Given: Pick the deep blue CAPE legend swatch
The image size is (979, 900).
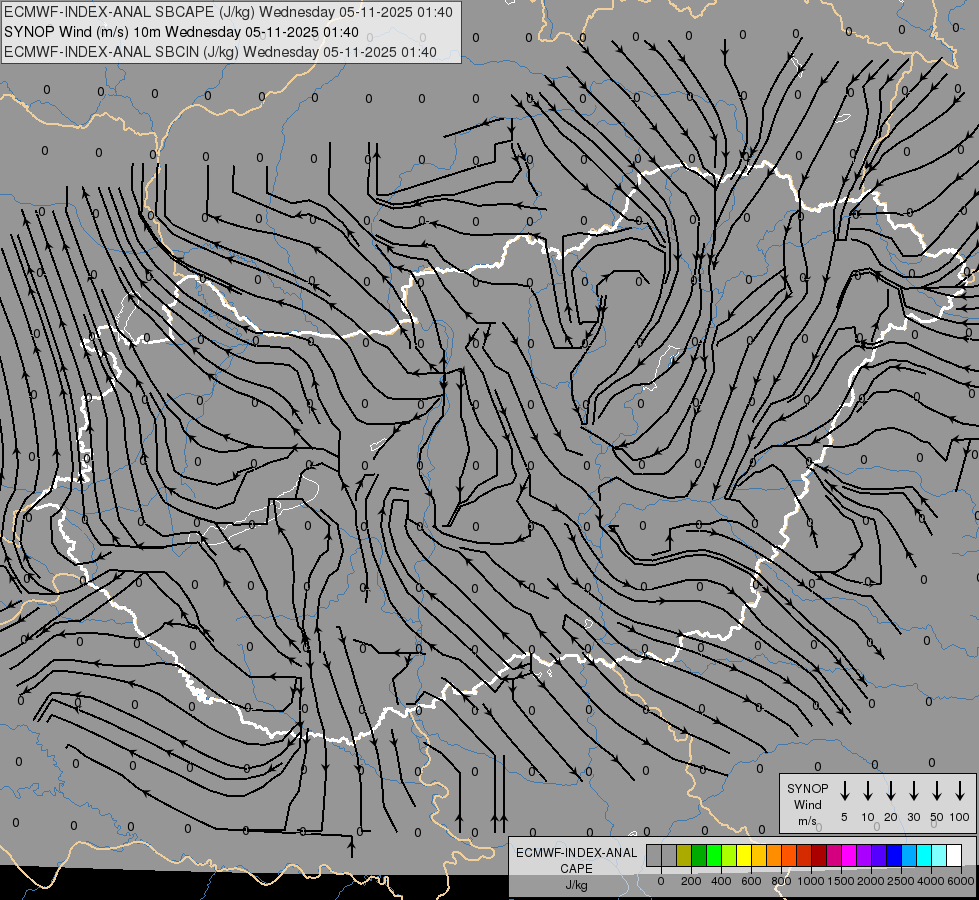Looking at the screenshot, I should (895, 855).
